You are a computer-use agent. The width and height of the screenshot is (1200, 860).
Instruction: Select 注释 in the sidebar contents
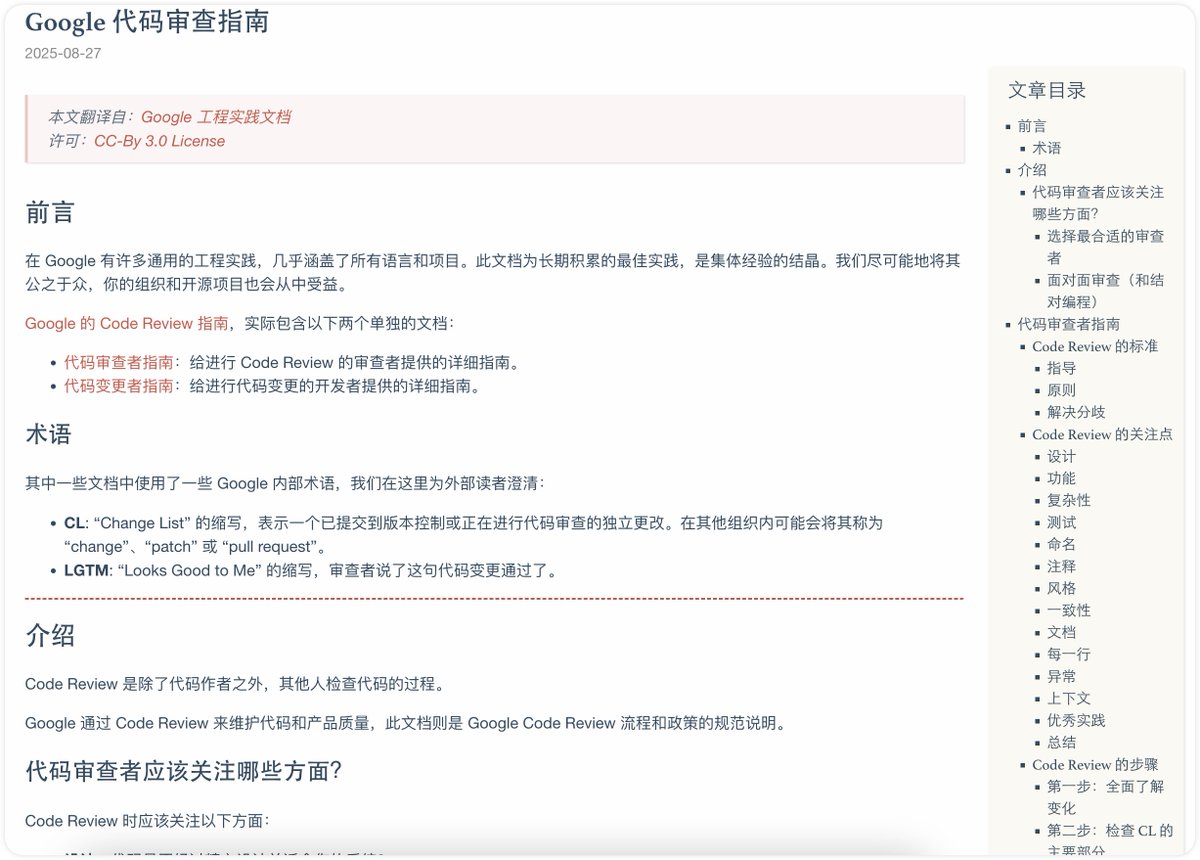point(1062,566)
